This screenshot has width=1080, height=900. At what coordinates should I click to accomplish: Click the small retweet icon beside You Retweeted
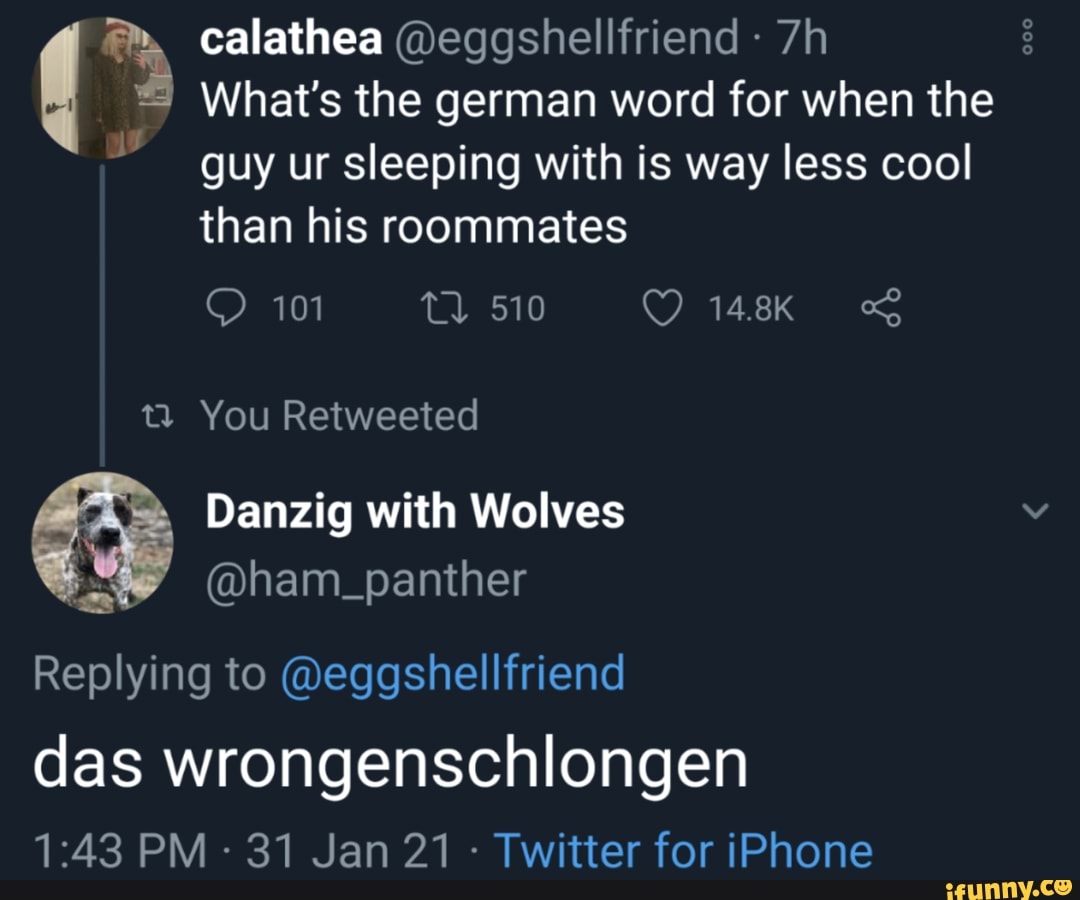(157, 416)
